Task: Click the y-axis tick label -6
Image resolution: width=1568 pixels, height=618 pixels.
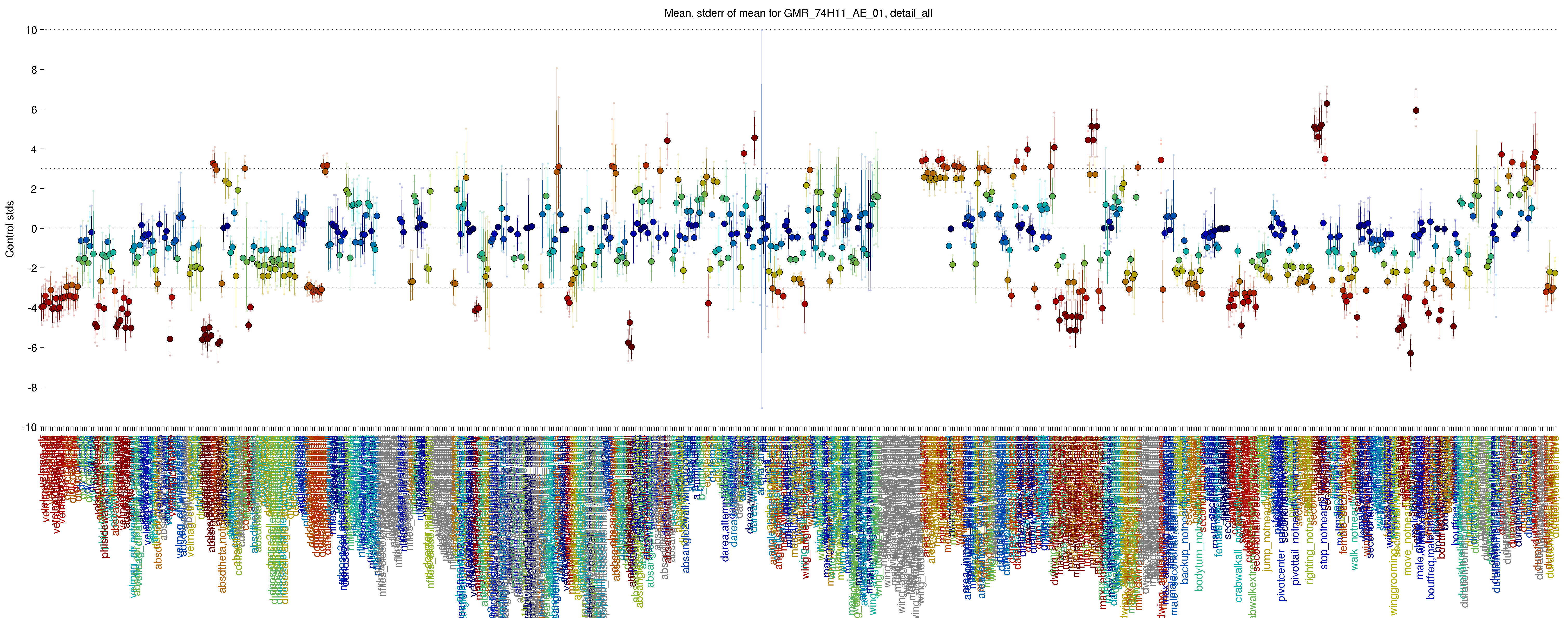Action: (32, 348)
